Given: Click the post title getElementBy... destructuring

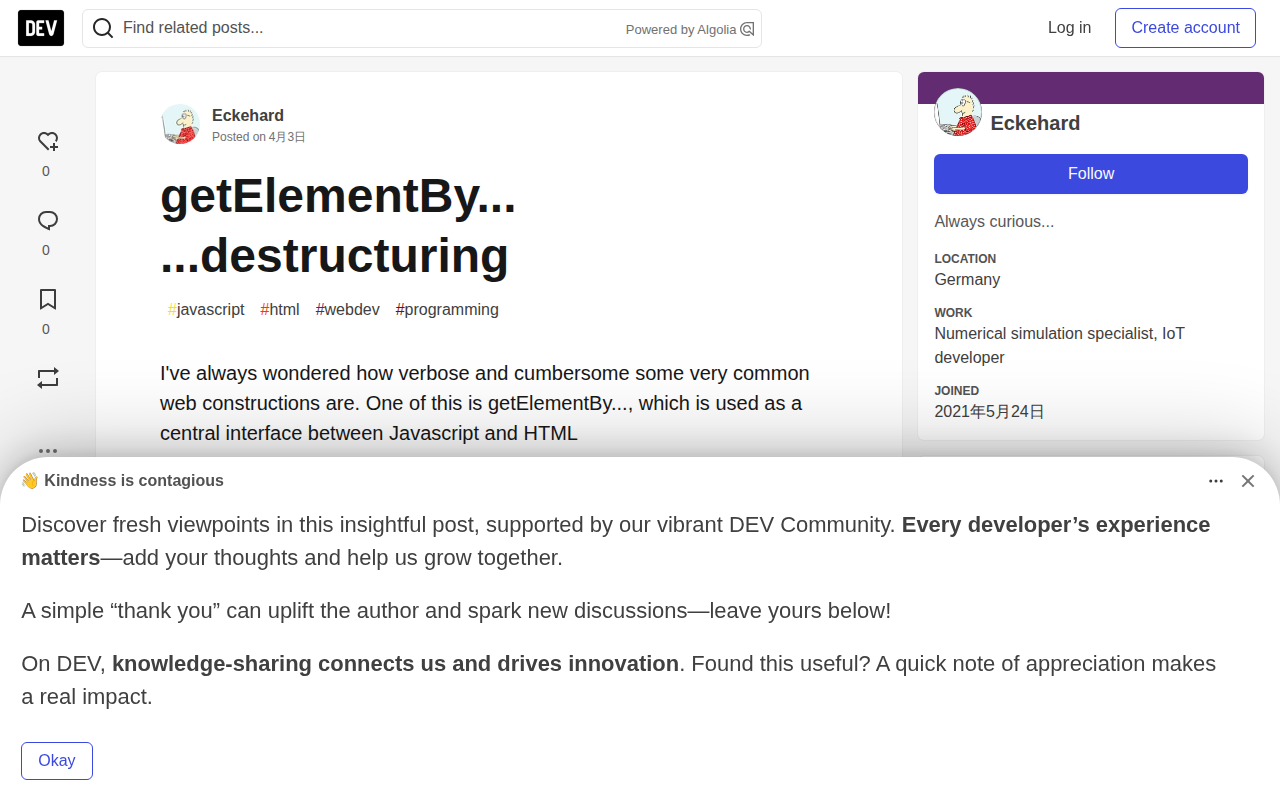Looking at the screenshot, I should pos(338,225).
